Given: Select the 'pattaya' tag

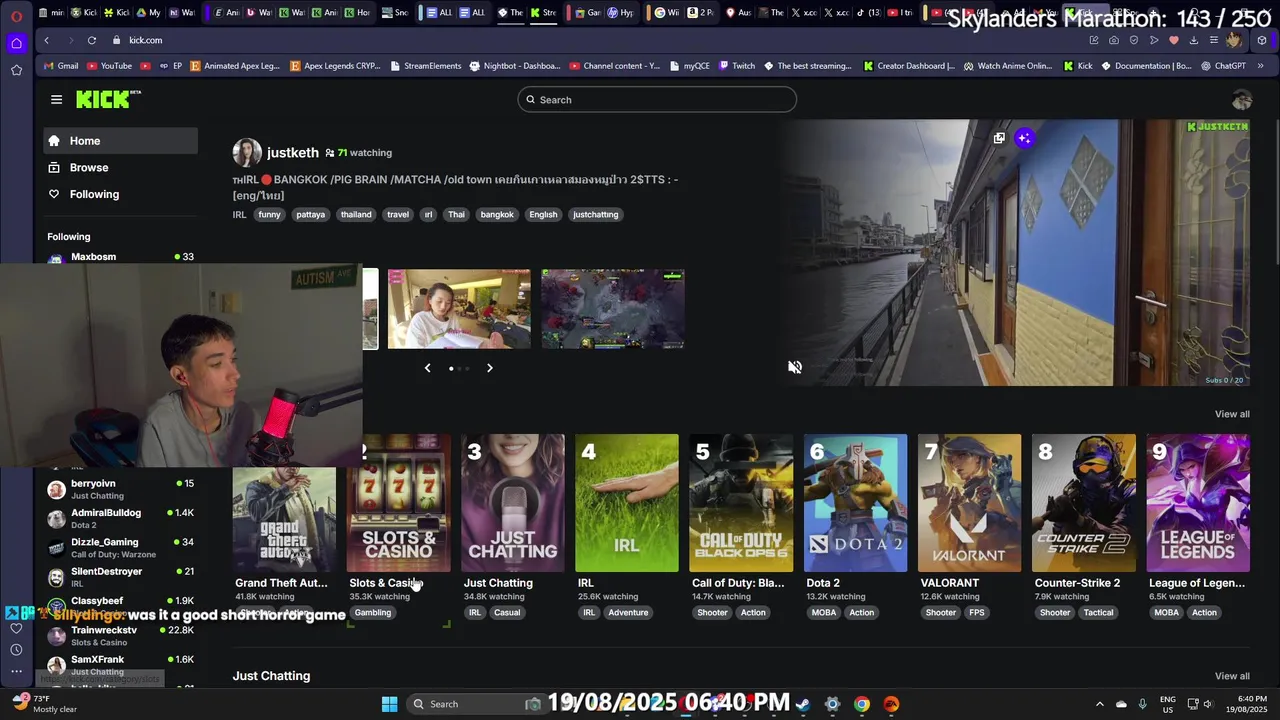Looking at the screenshot, I should click(311, 214).
